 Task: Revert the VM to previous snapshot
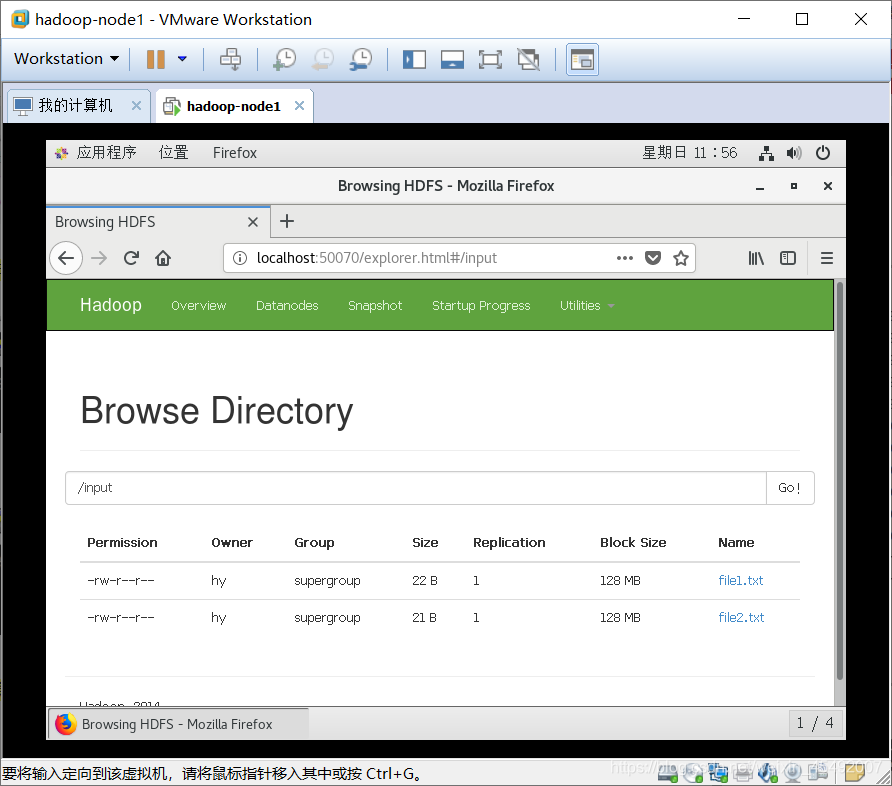tap(323, 59)
